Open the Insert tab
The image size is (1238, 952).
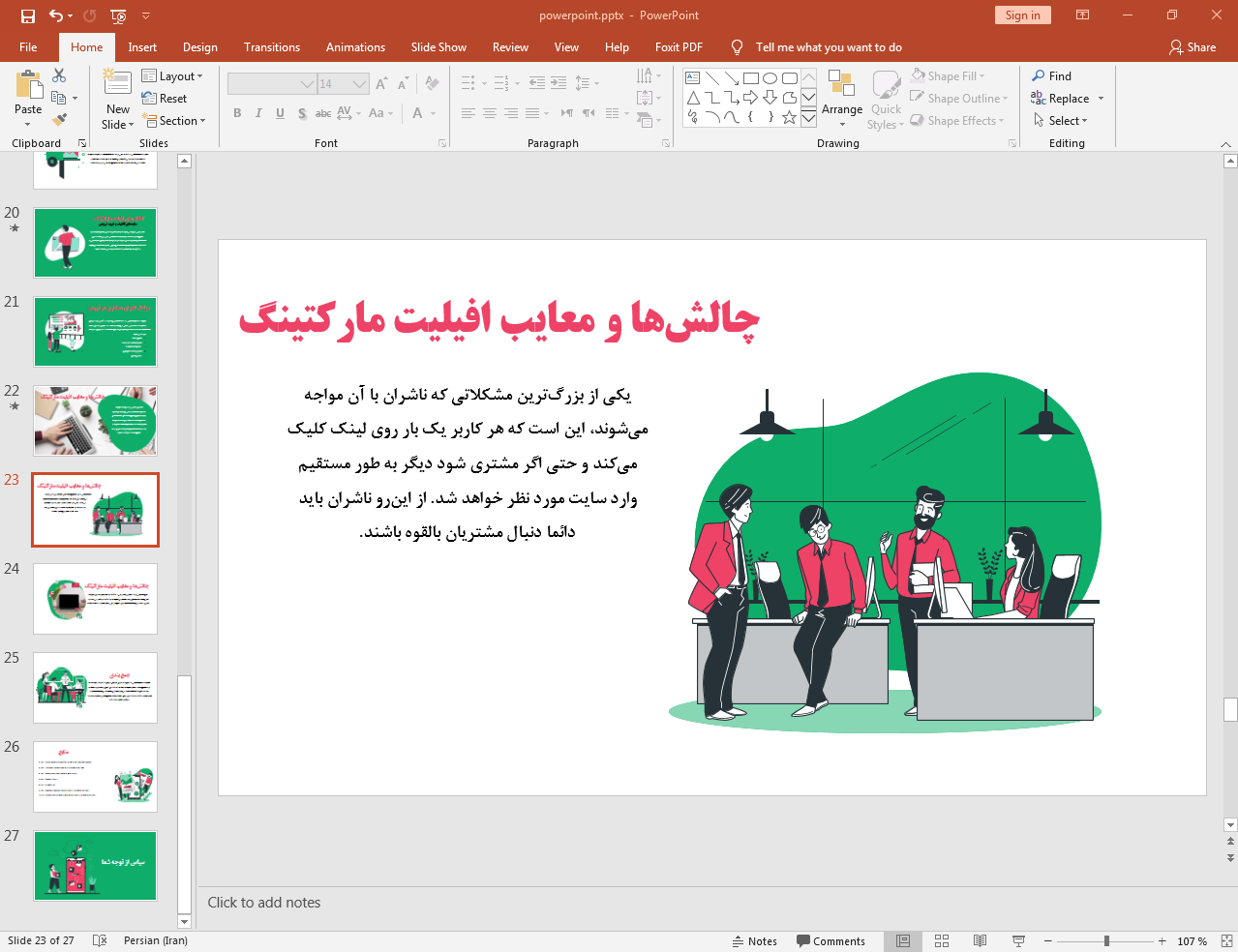click(142, 47)
